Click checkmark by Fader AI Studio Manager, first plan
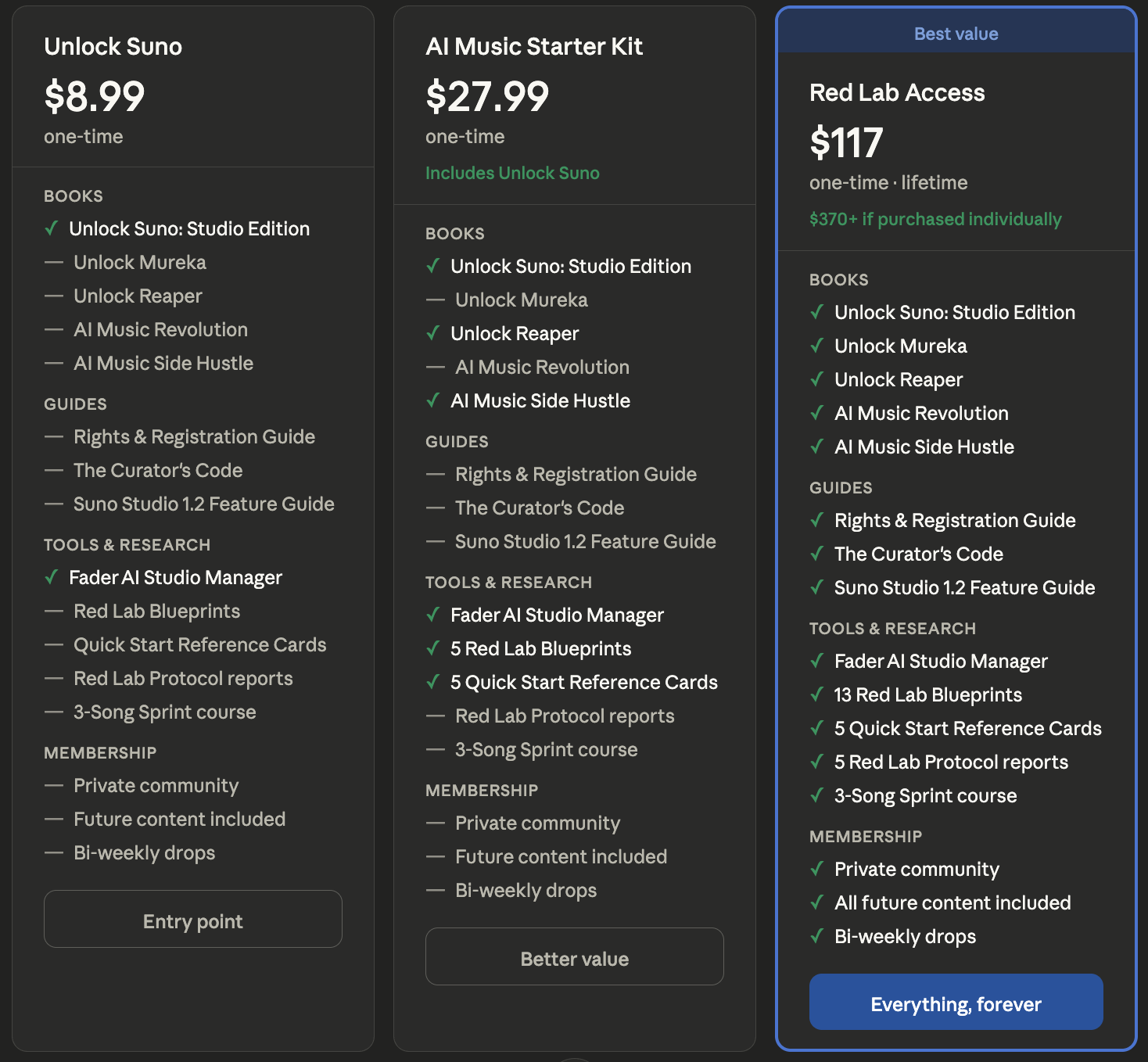Viewport: 1148px width, 1062px height. (52, 577)
